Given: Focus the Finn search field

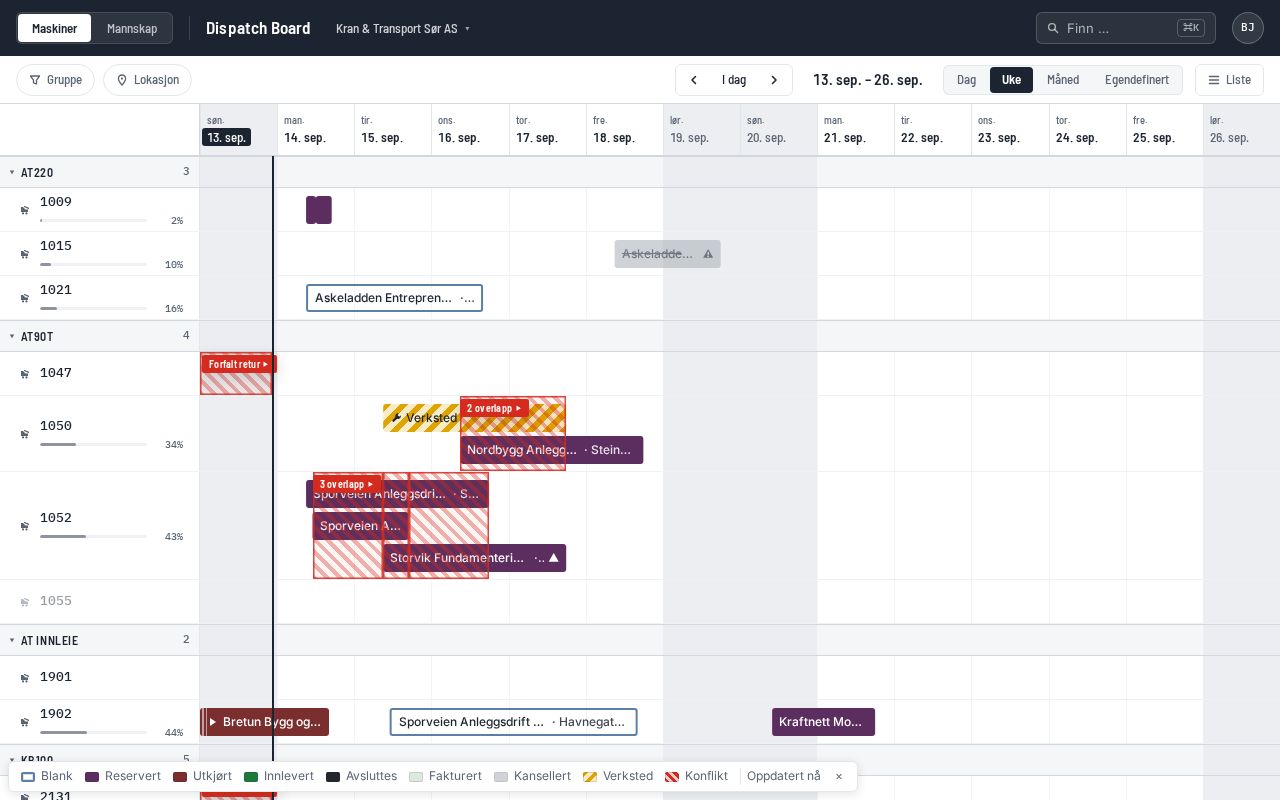Looking at the screenshot, I should (x=1125, y=28).
